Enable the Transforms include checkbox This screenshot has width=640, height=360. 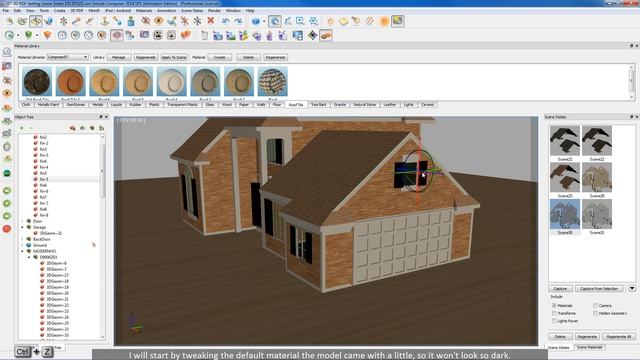[x=554, y=313]
